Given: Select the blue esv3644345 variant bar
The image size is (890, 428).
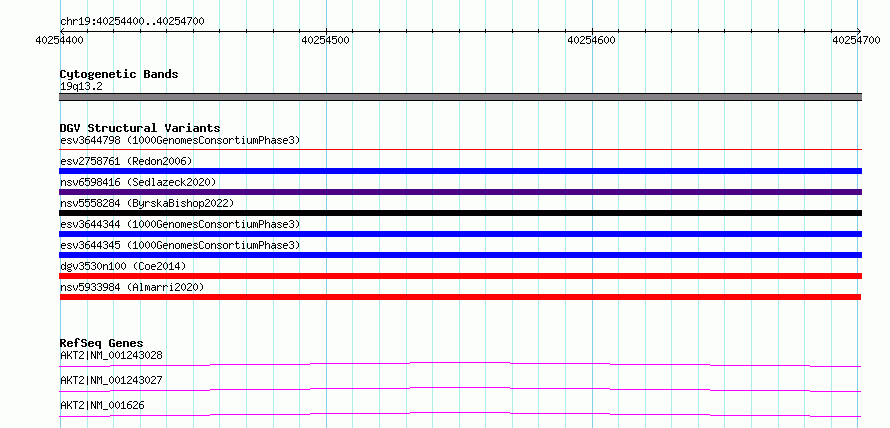Looking at the screenshot, I should (460, 255).
